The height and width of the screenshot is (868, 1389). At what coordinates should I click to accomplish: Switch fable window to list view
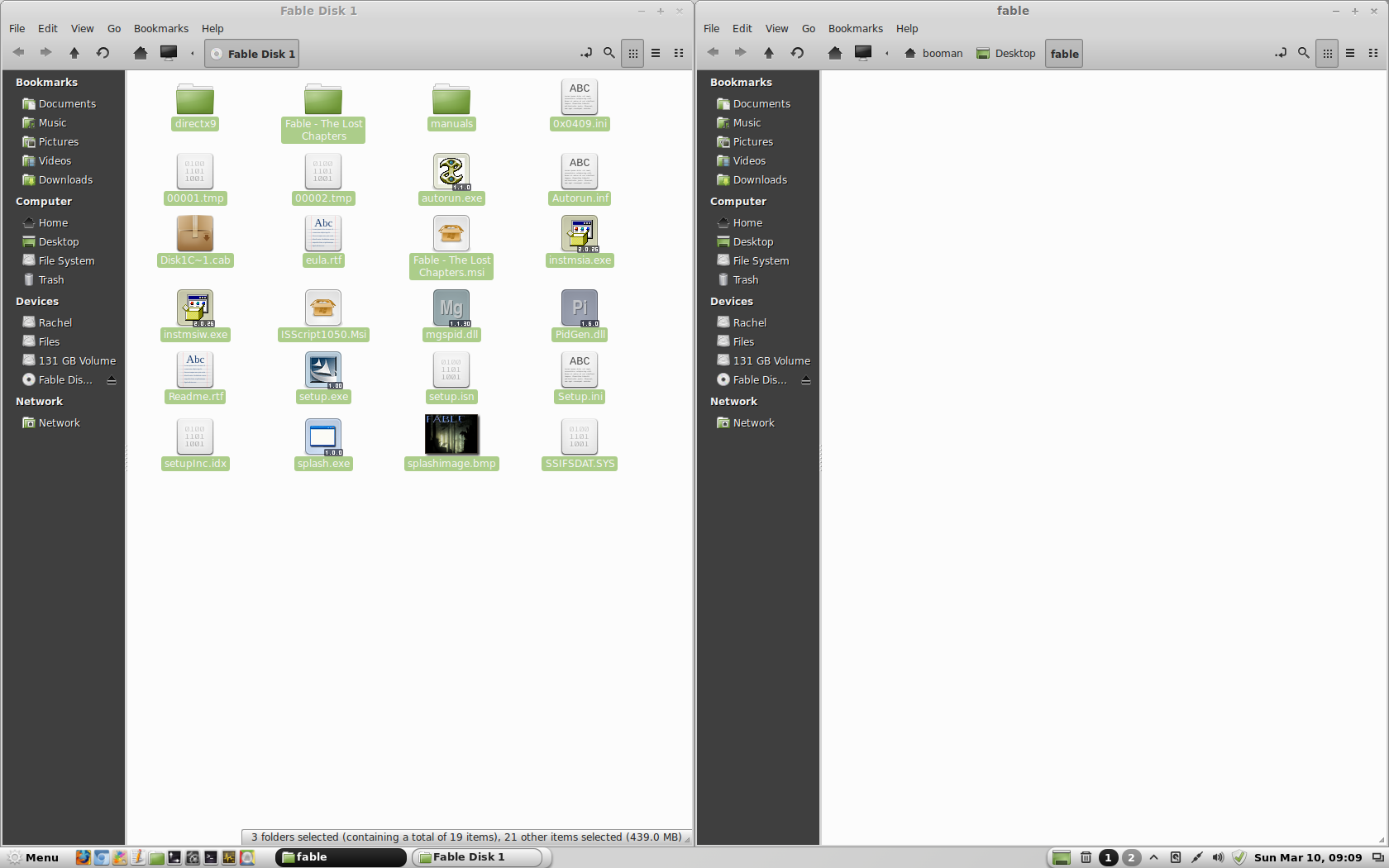tap(1350, 53)
